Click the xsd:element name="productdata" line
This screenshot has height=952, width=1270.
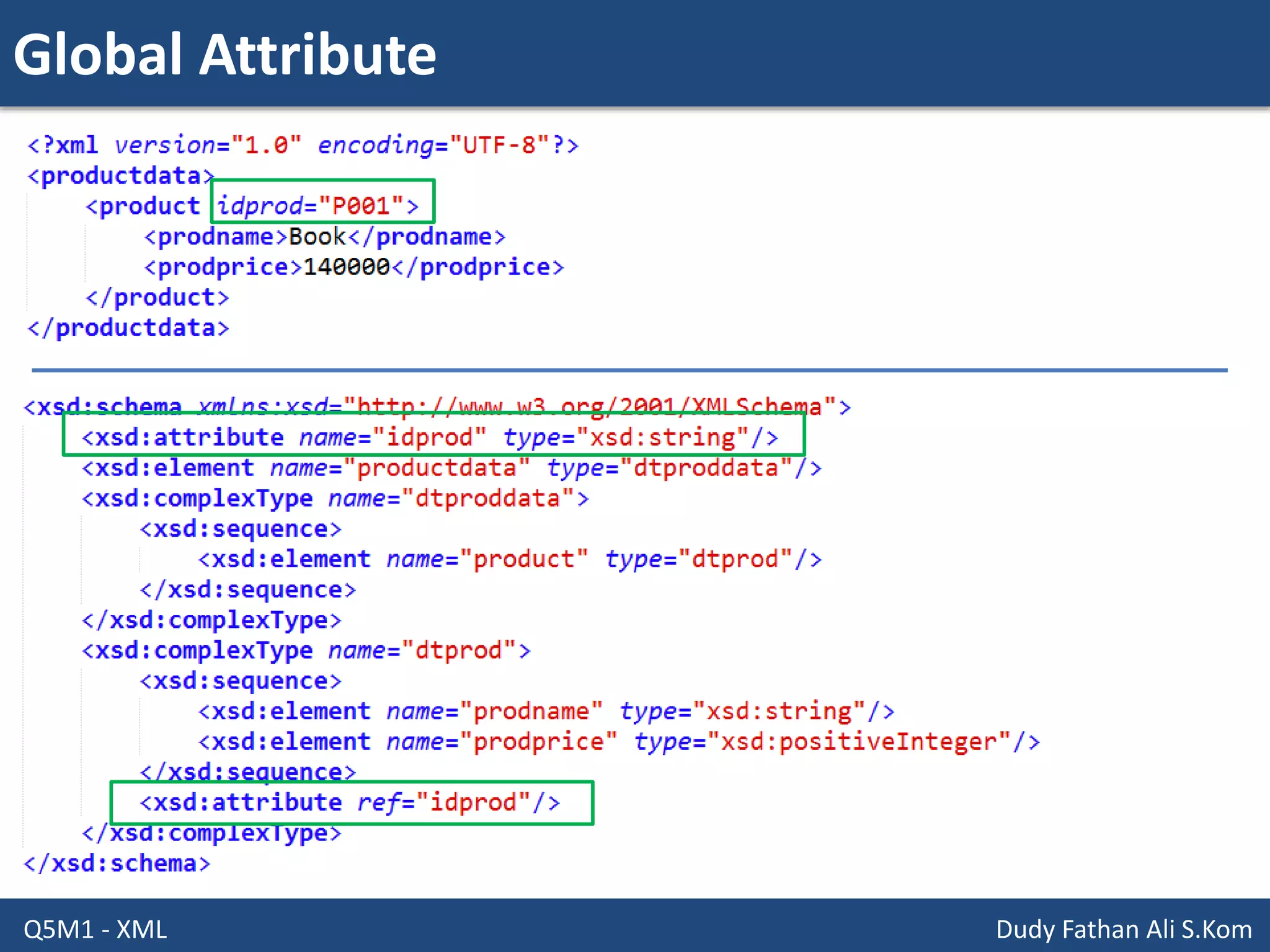pyautogui.click(x=451, y=467)
